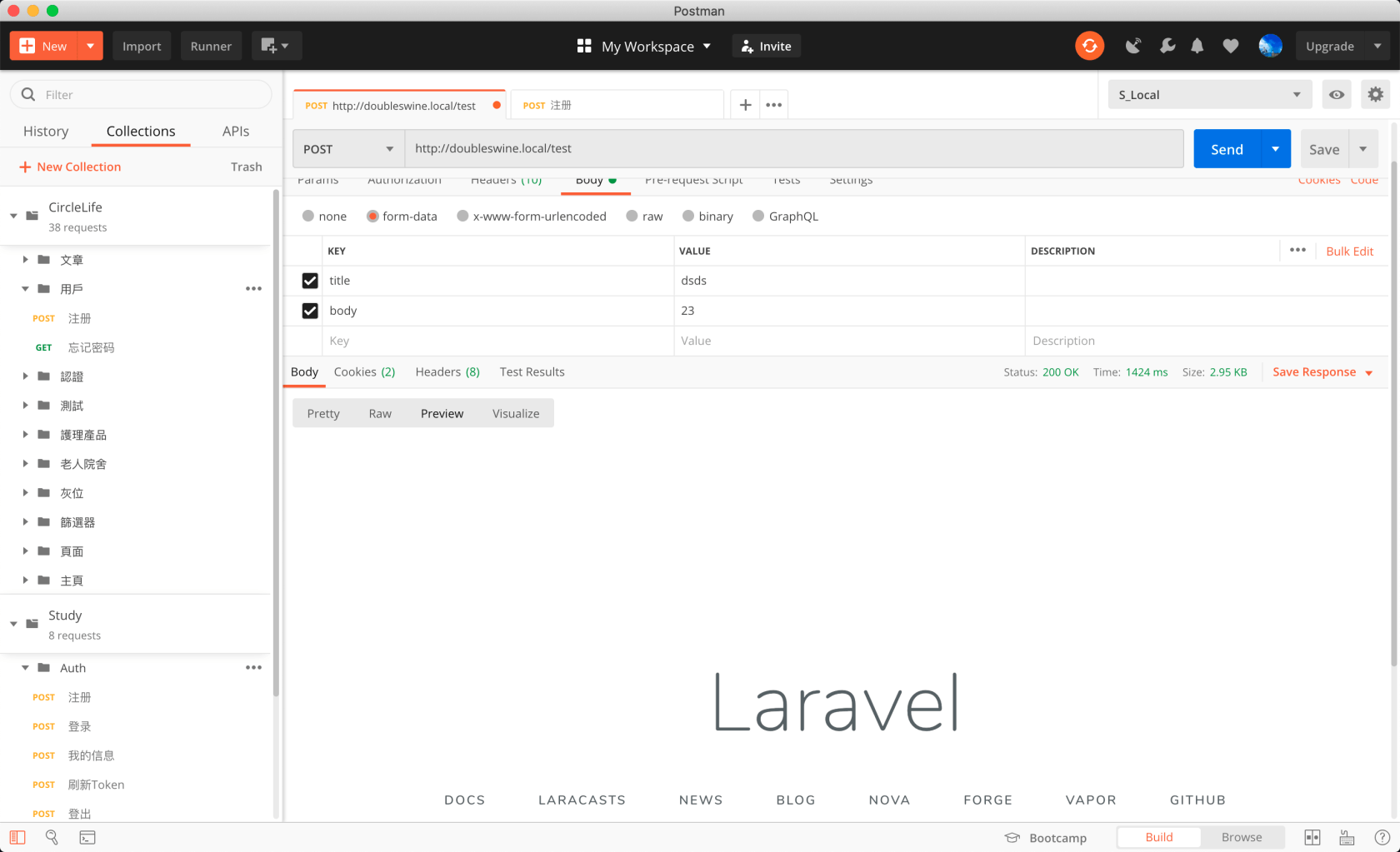Click the workspace grid icon
Viewport: 1400px width, 852px height.
(584, 46)
